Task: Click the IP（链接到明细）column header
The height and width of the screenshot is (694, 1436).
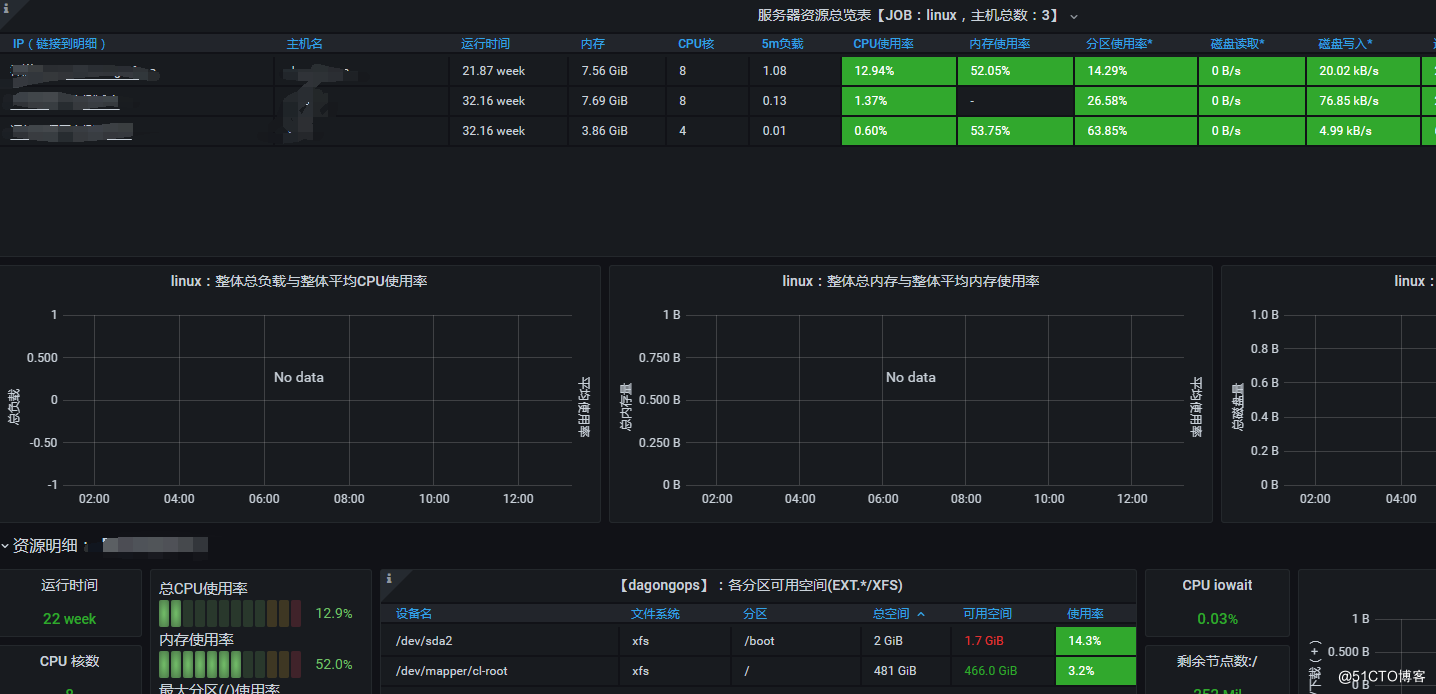Action: (60, 44)
